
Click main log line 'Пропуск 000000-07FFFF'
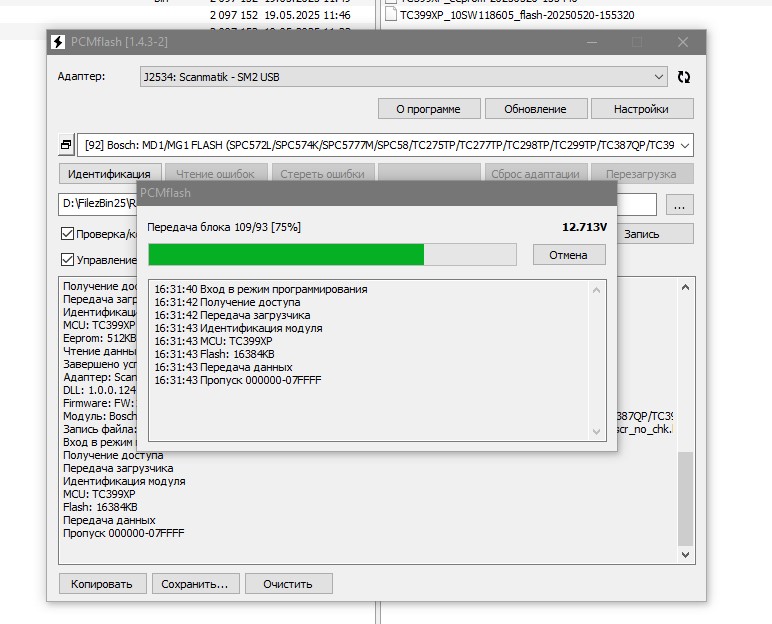click(x=124, y=533)
